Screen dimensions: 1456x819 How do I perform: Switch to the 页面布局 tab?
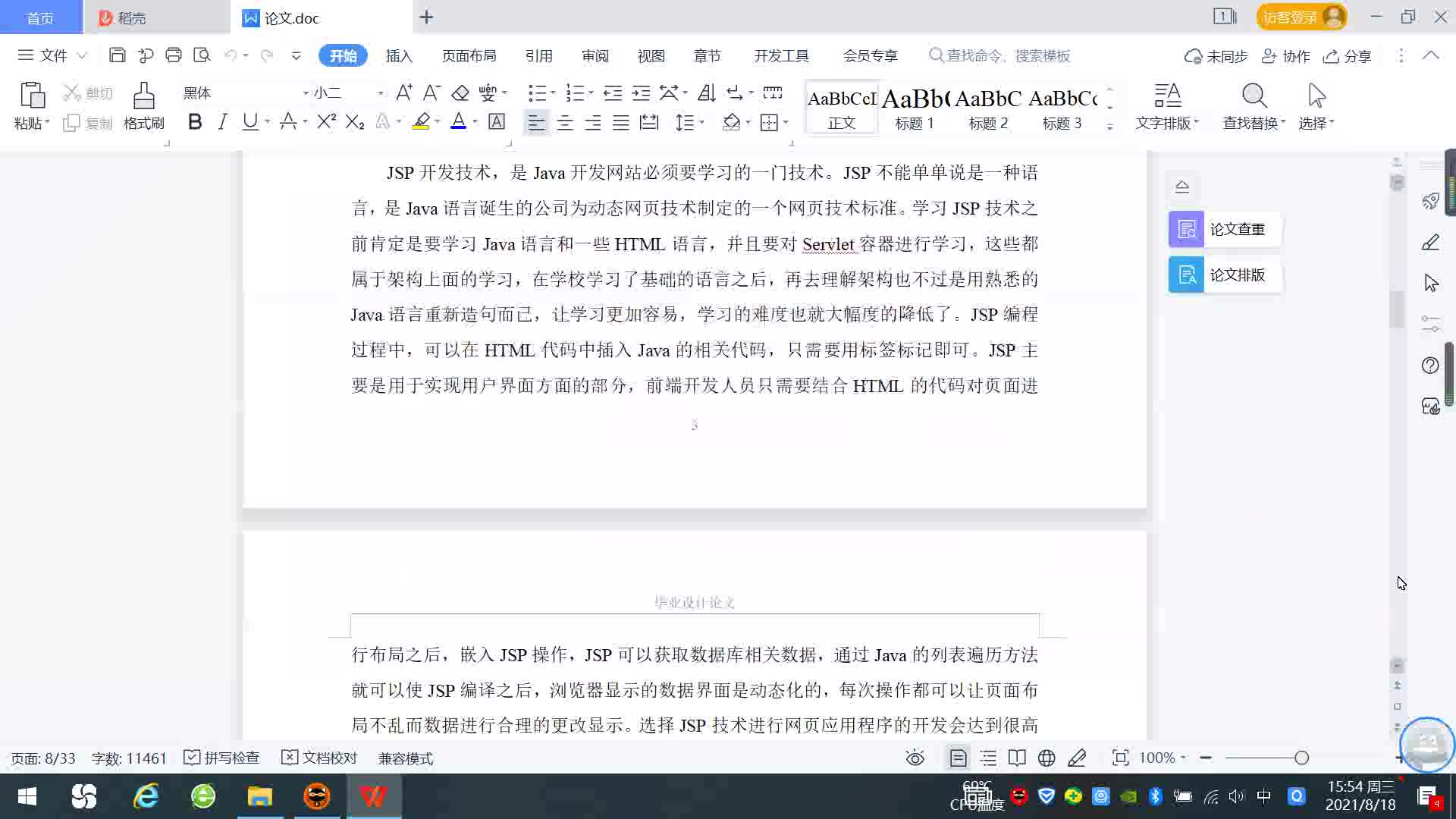(x=469, y=55)
